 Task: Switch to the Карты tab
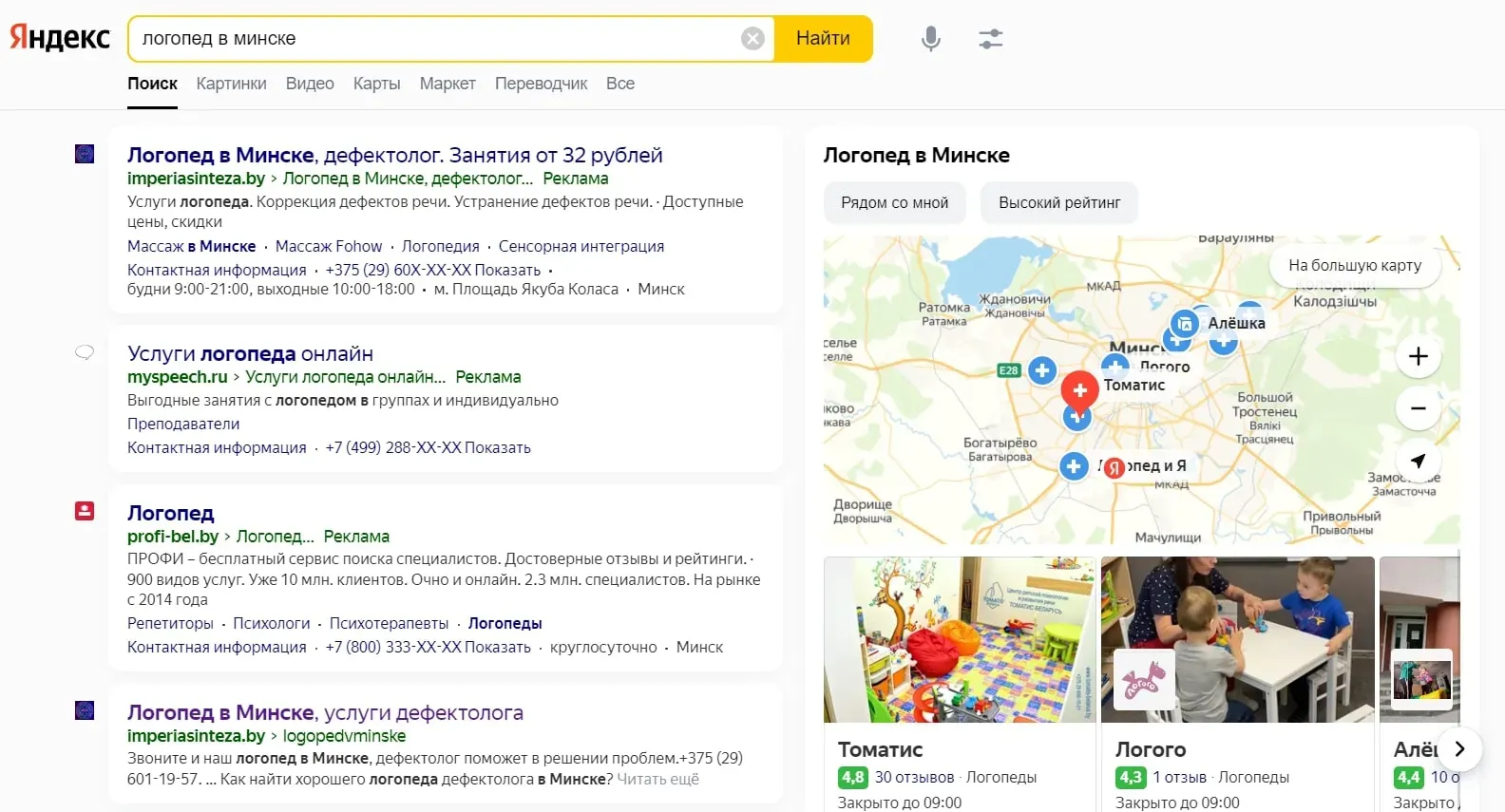376,84
